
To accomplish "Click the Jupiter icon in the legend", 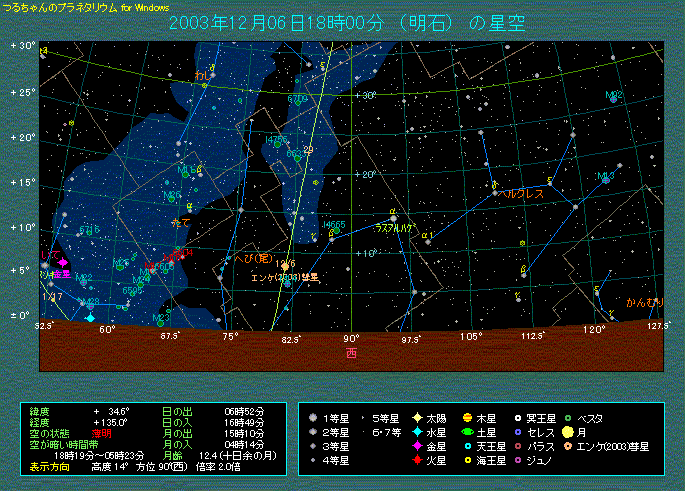I will click(x=466, y=417).
